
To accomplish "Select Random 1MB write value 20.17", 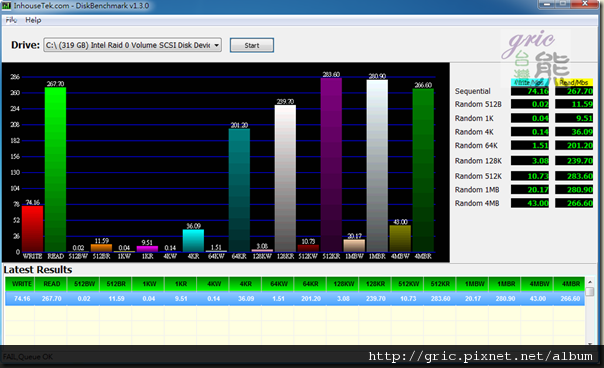I will coord(530,190).
